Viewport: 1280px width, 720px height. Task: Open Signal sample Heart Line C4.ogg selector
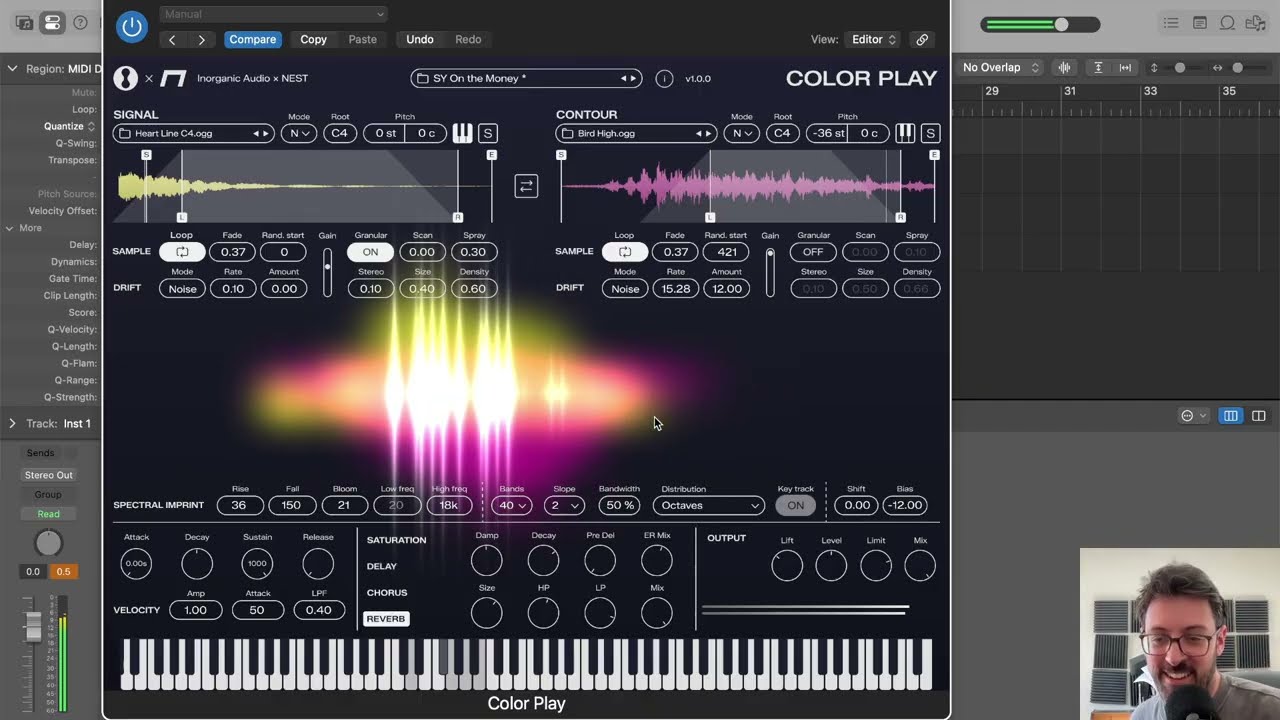tap(193, 133)
